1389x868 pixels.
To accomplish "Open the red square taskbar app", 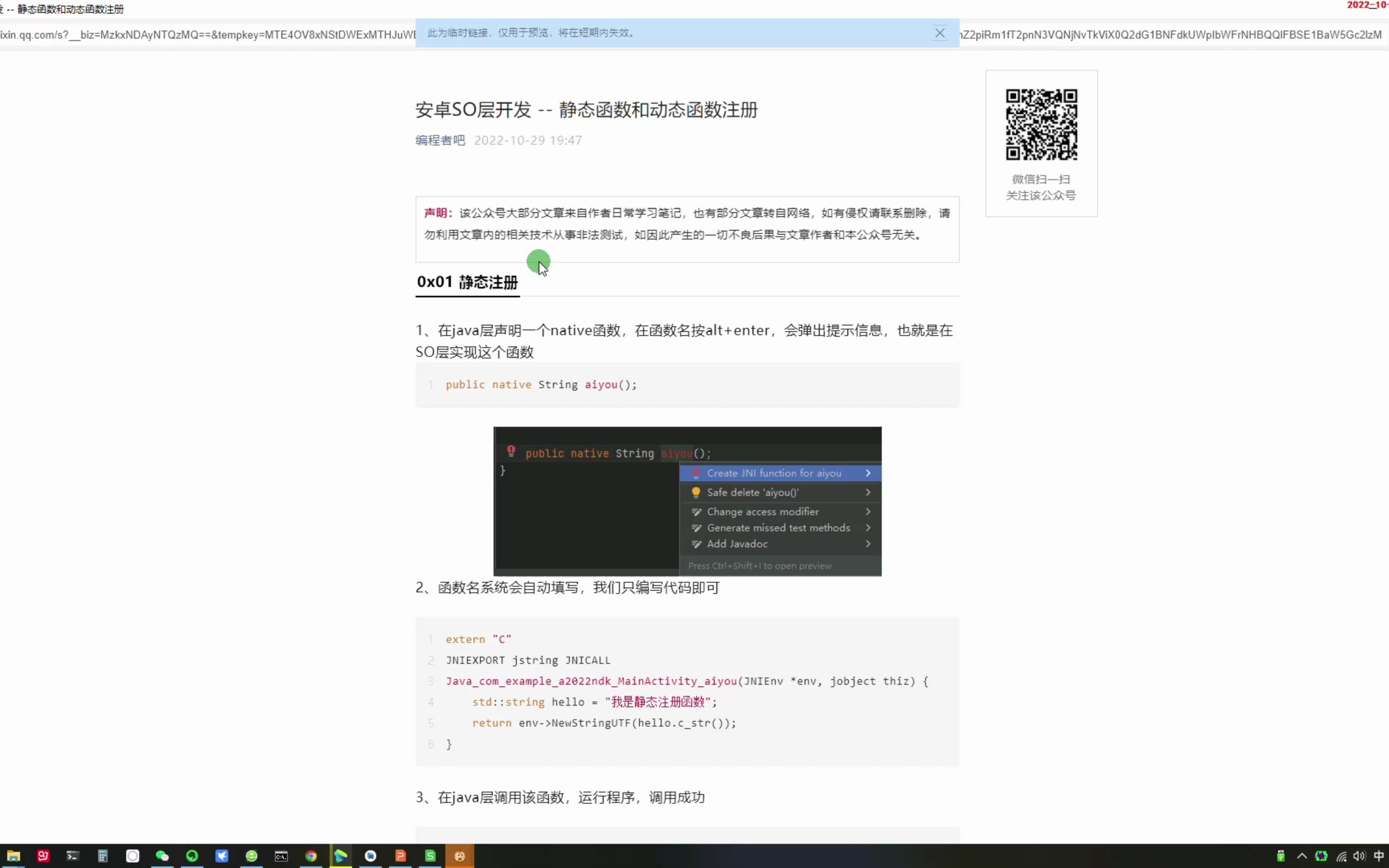I will pos(43,856).
